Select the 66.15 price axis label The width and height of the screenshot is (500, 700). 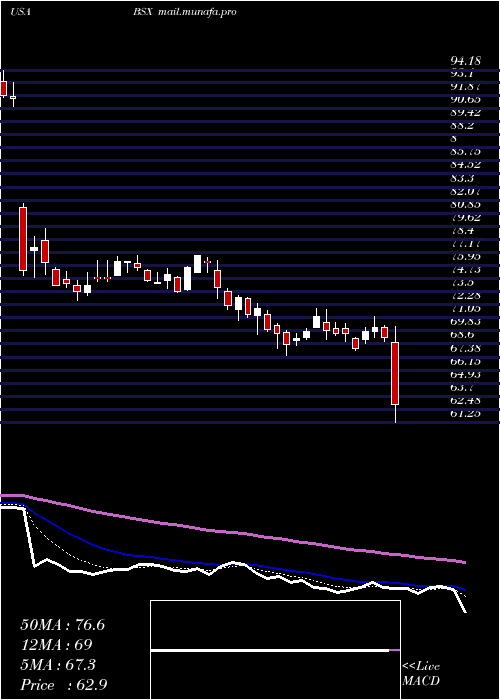[x=465, y=361]
